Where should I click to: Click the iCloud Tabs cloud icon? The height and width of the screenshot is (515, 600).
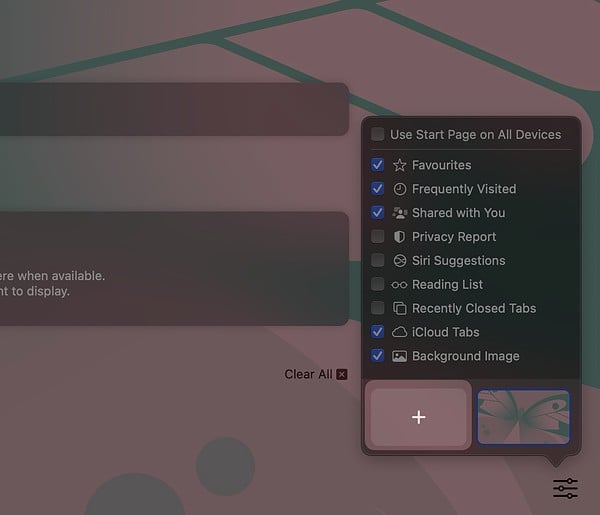400,332
